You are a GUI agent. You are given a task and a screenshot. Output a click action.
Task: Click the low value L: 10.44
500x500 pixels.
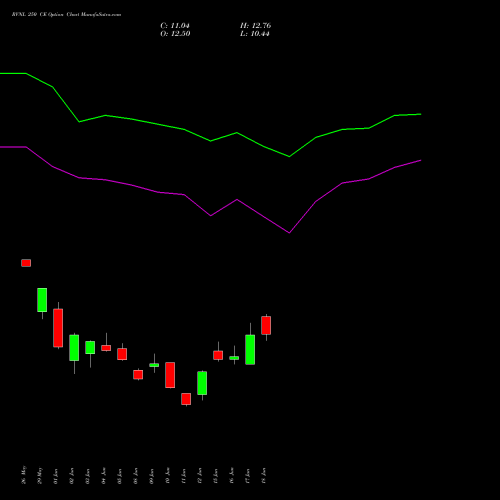point(255,34)
